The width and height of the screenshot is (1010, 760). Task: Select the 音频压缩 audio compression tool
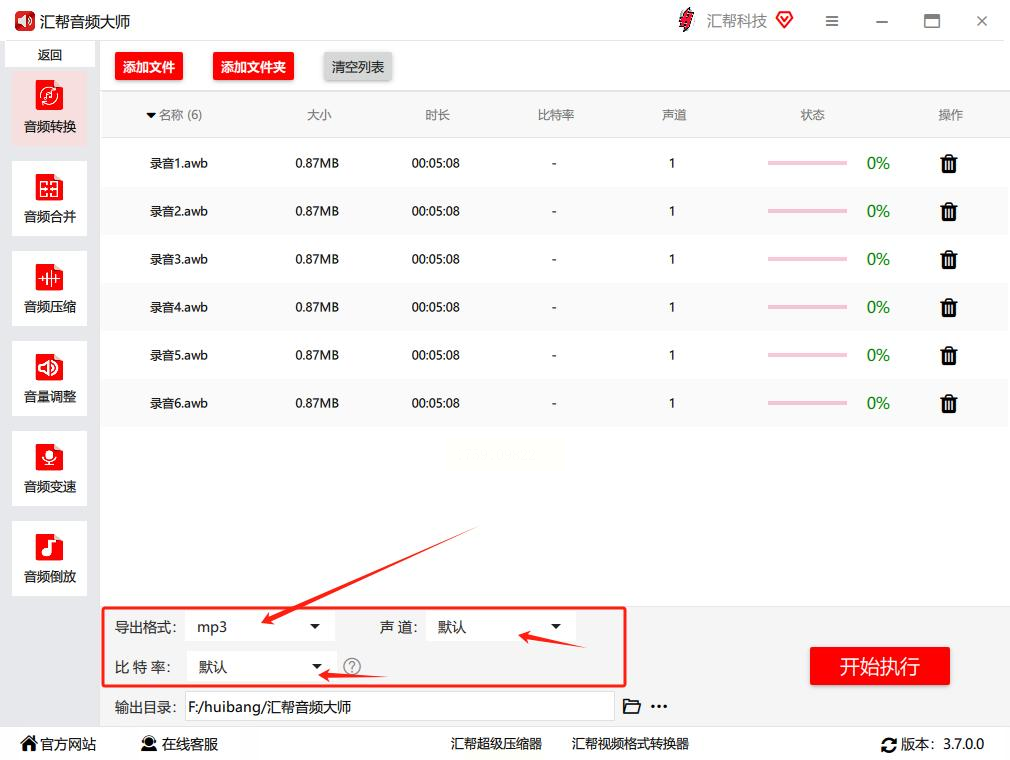coord(50,289)
